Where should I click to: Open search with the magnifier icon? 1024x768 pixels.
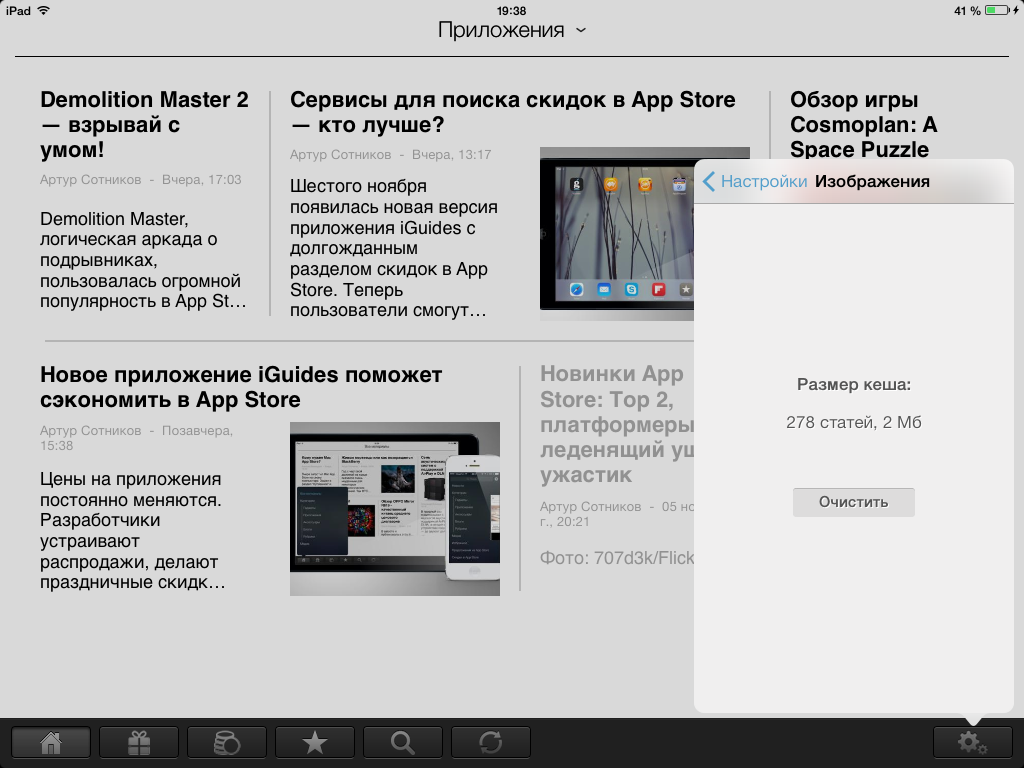coord(403,742)
